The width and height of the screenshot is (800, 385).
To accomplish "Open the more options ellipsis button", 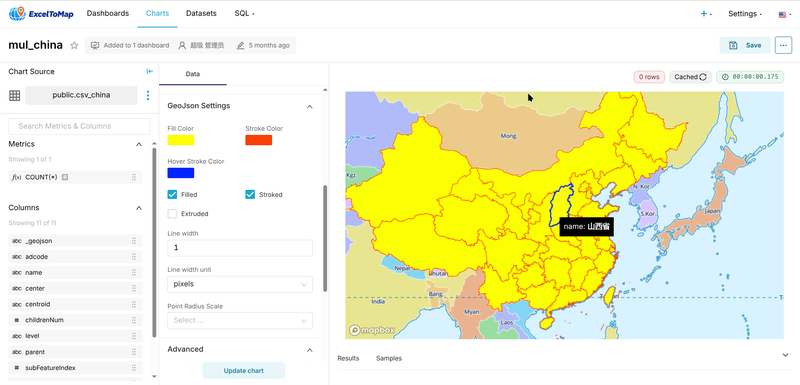I will pos(783,45).
